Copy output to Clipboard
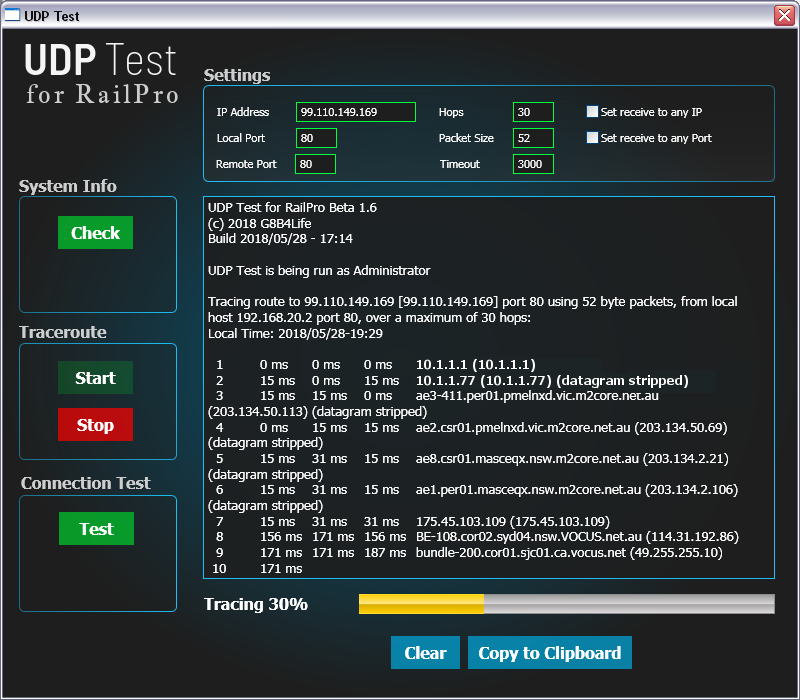 pyautogui.click(x=549, y=653)
